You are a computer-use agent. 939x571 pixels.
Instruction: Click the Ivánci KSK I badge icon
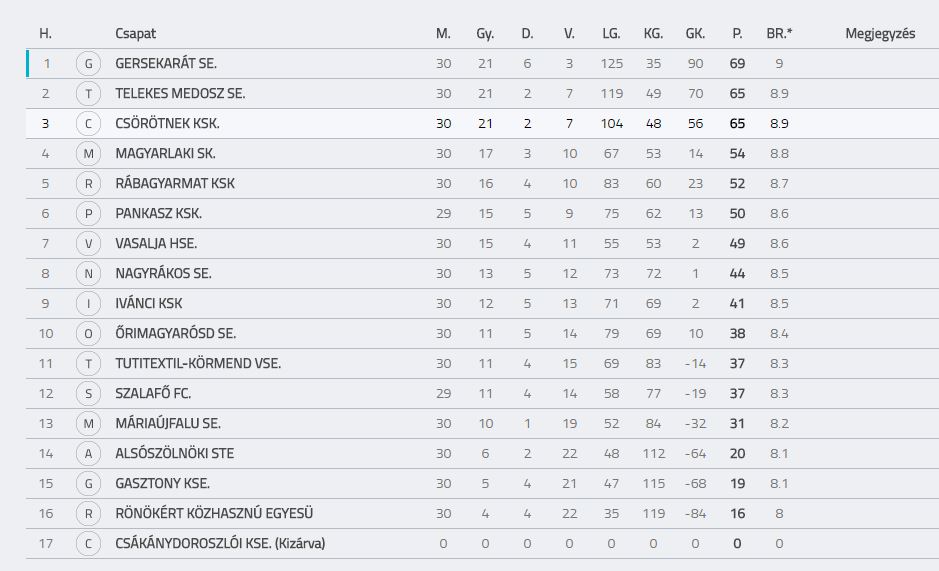[x=88, y=303]
